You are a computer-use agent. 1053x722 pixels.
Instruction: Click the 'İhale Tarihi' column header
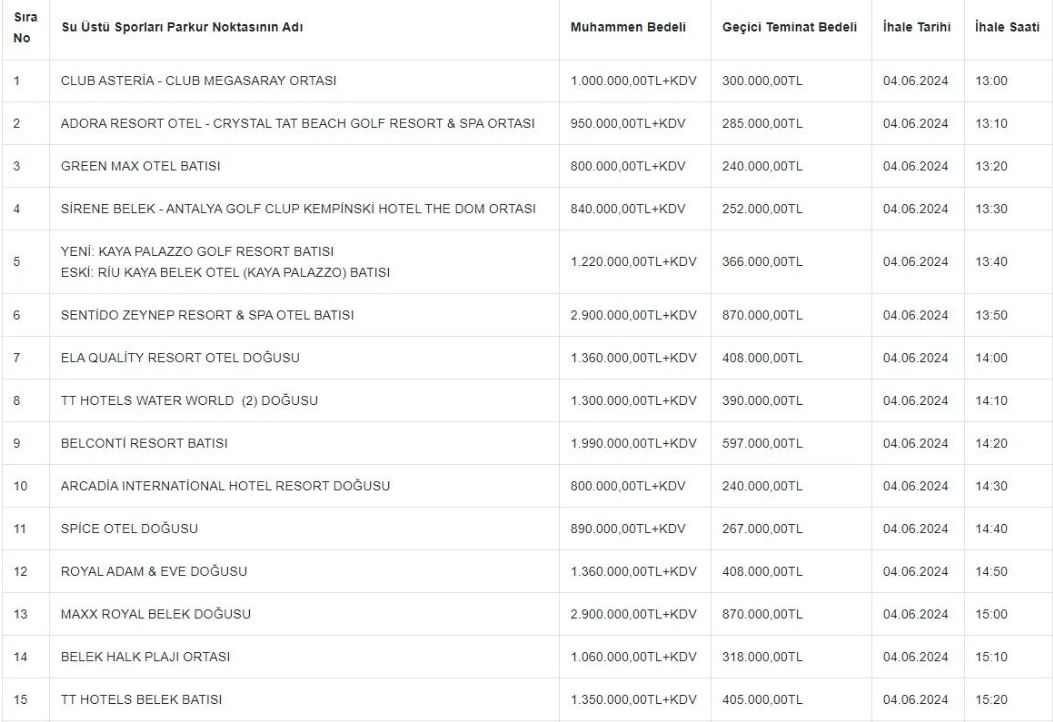[916, 27]
